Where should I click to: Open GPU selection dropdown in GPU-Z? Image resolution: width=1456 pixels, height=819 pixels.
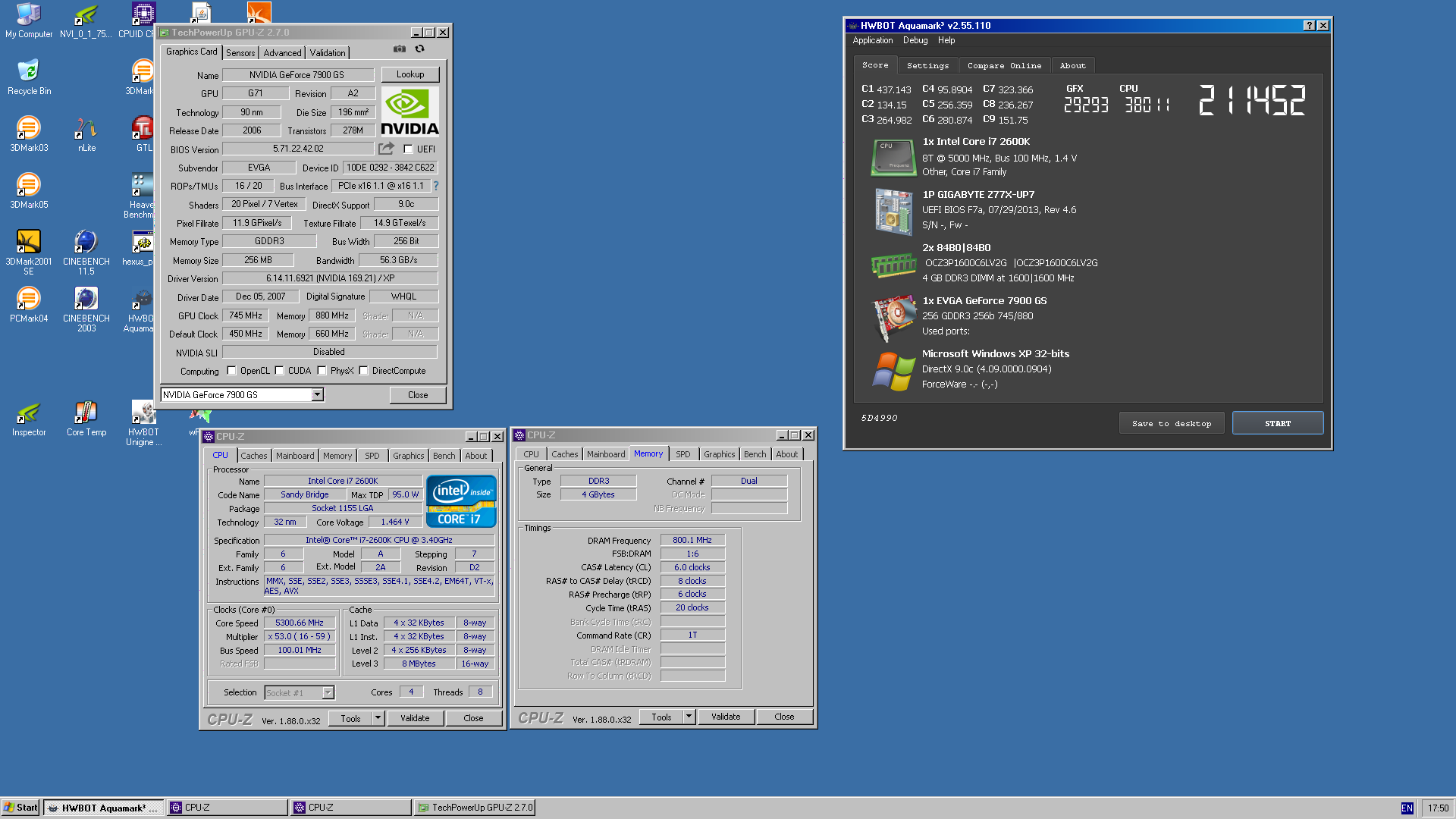click(317, 394)
